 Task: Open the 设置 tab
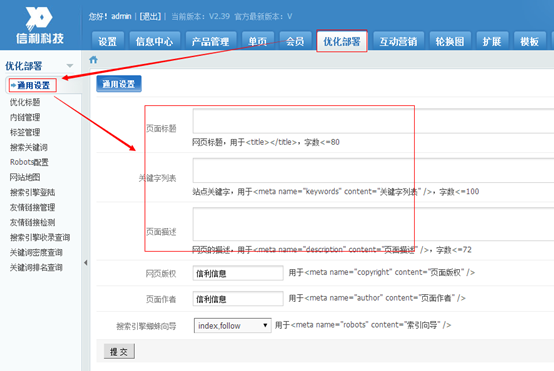107,41
